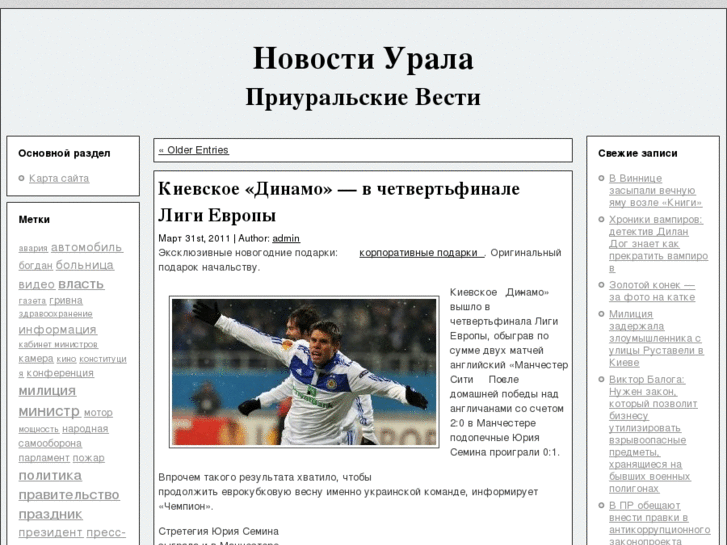Screen dimensions: 727x545
Task: Open the В Виннице засыпали вечную яму post
Action: click(655, 191)
